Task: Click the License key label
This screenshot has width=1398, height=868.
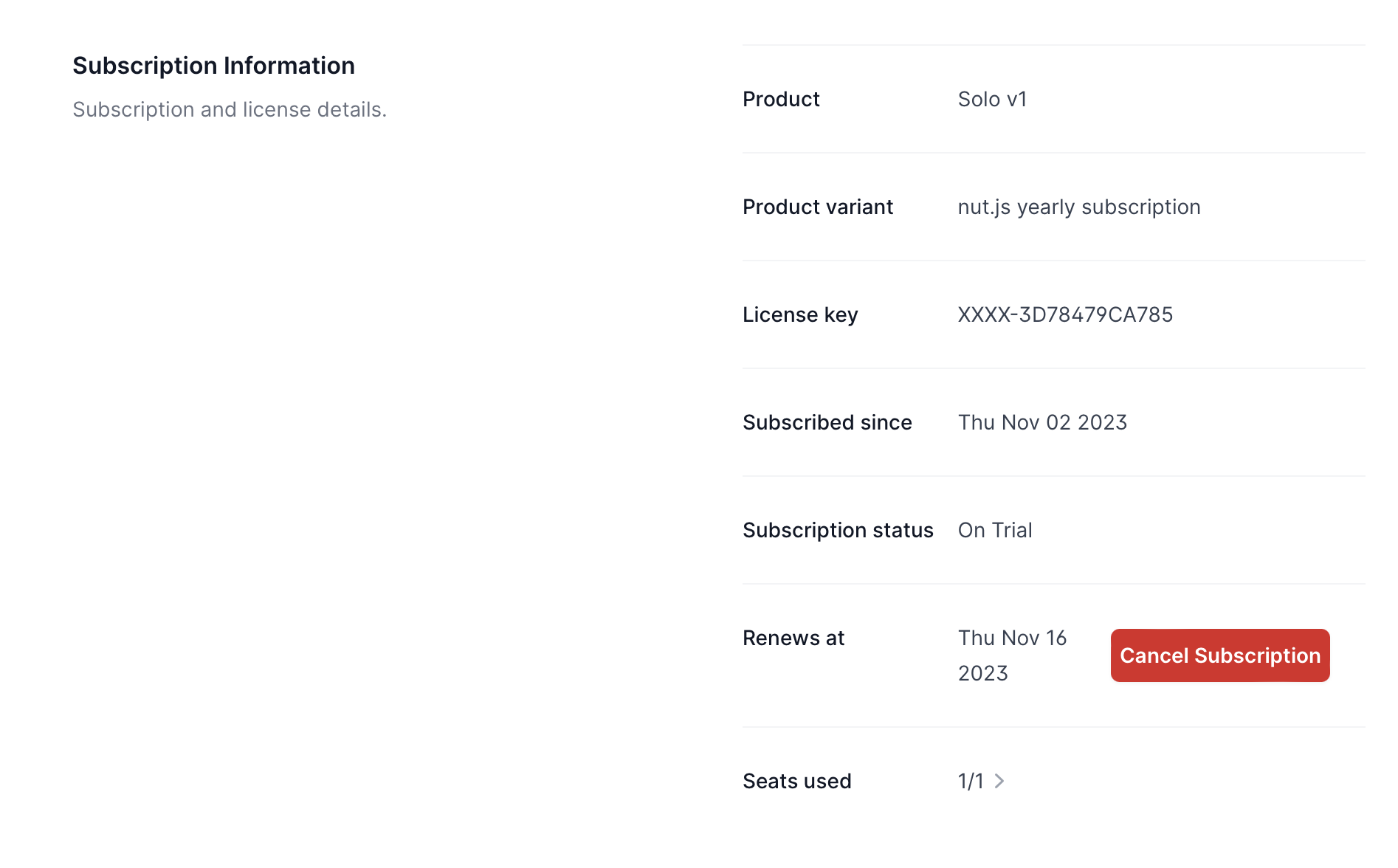Action: point(800,315)
